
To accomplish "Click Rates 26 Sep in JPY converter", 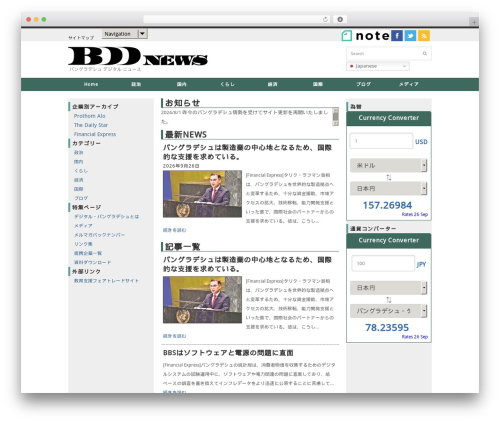I will coord(415,337).
